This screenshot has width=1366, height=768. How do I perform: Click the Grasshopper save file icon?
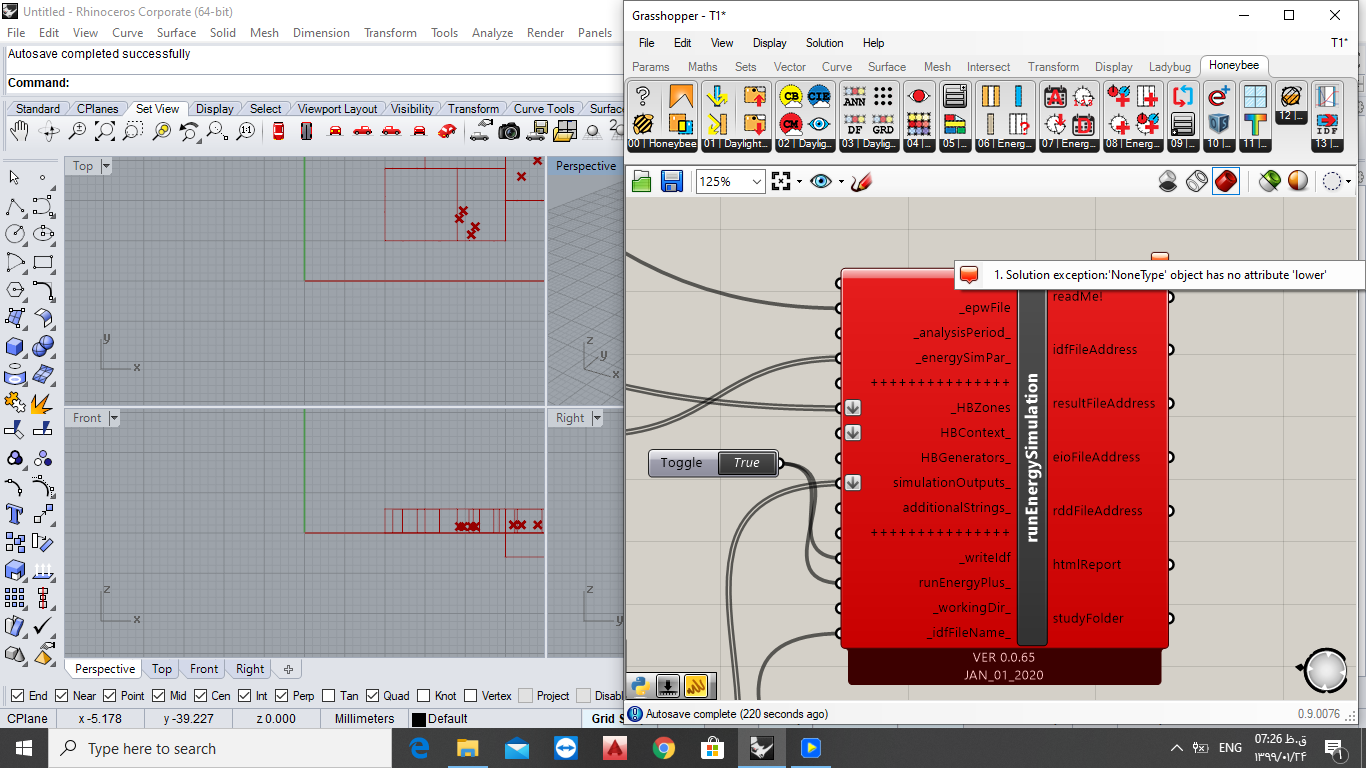coord(671,181)
